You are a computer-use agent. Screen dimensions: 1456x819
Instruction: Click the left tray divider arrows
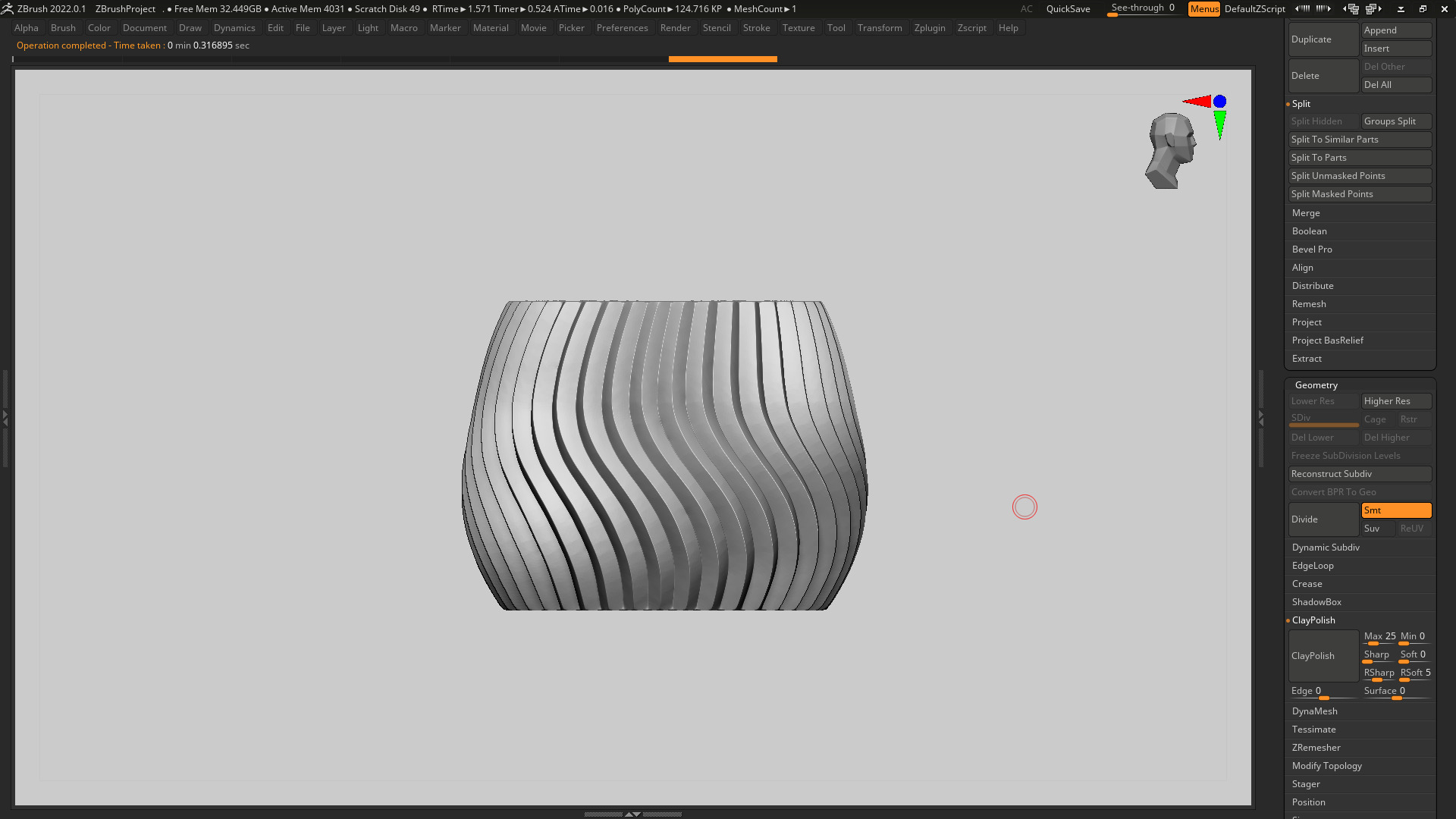point(5,418)
